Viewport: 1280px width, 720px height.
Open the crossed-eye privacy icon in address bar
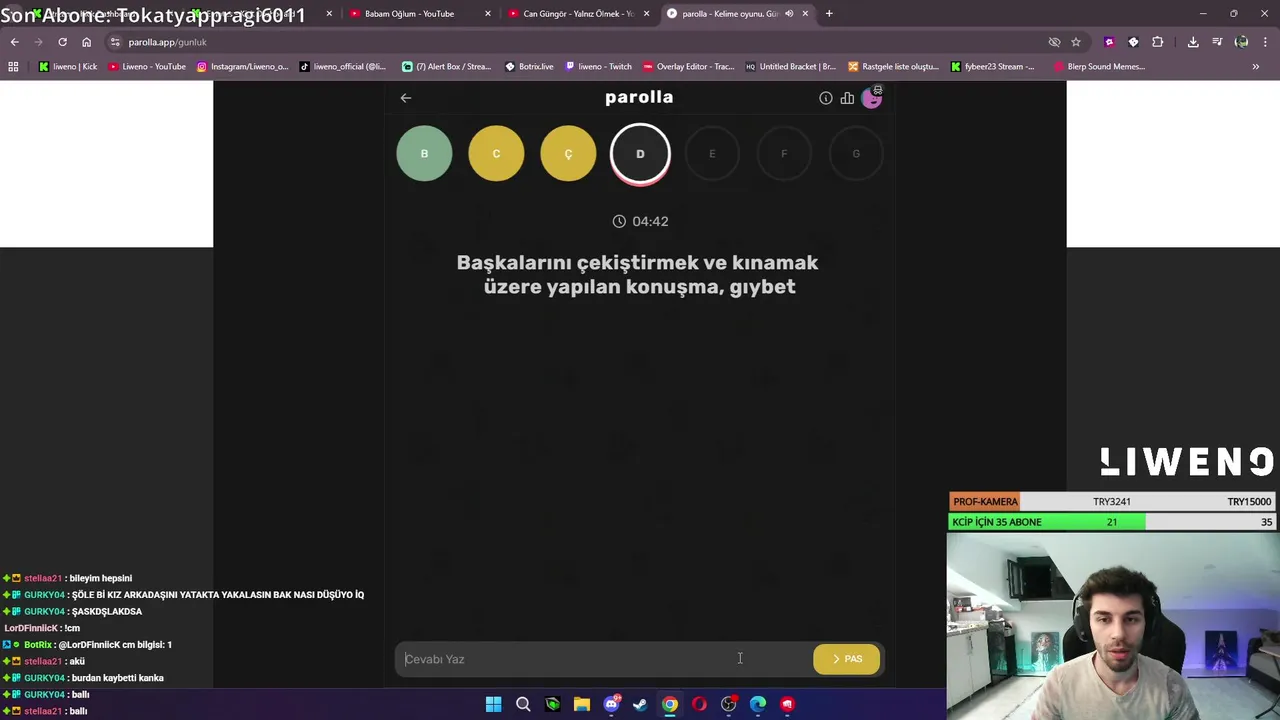coord(1054,42)
